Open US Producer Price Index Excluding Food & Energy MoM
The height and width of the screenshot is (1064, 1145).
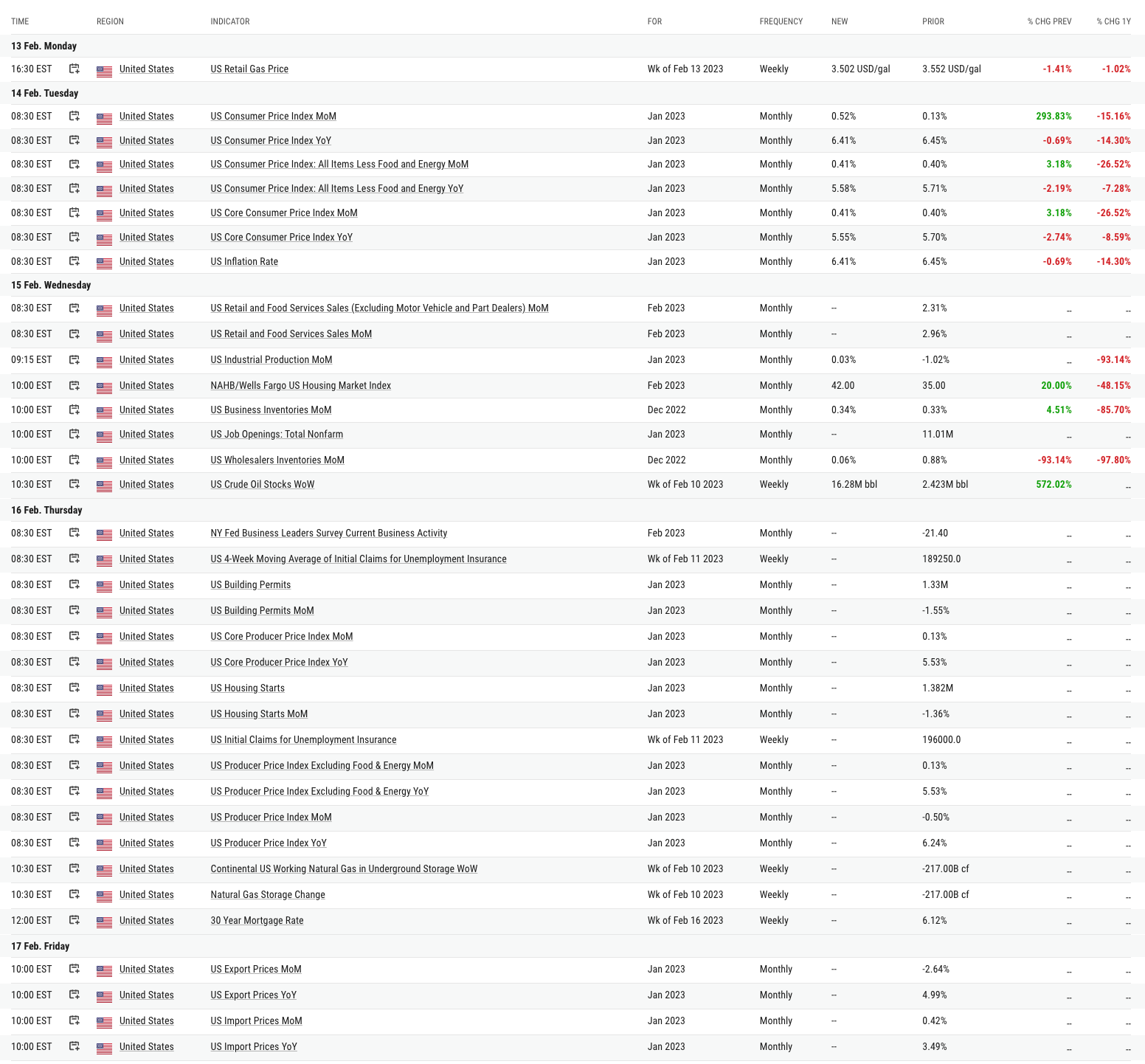click(322, 765)
